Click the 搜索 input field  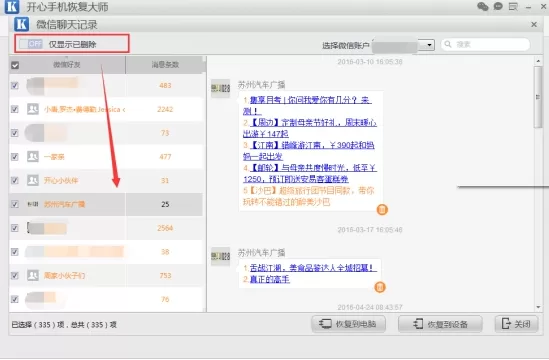[485, 44]
